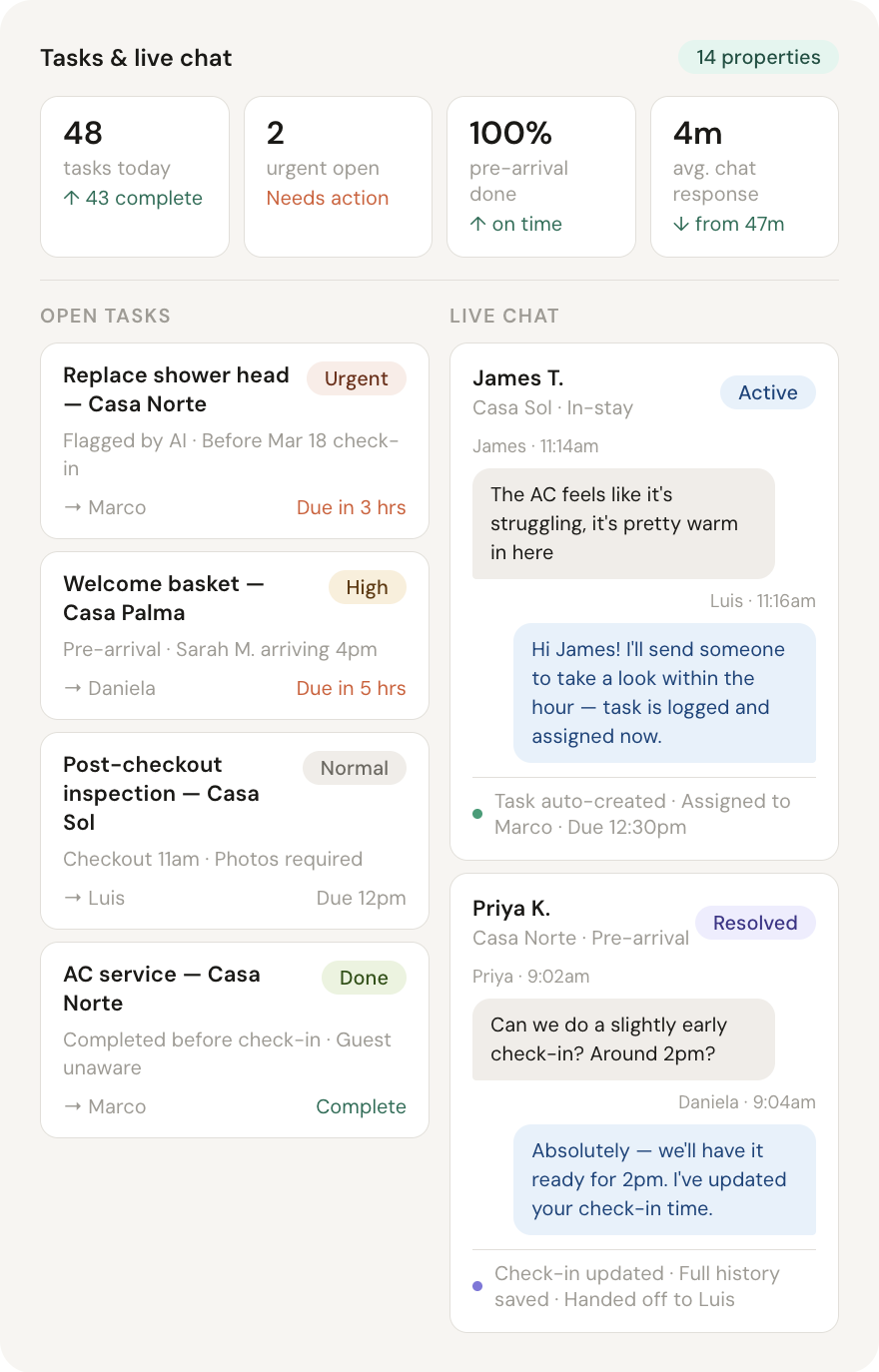
Task: Click the green status dot for task auto-created
Action: click(x=477, y=813)
